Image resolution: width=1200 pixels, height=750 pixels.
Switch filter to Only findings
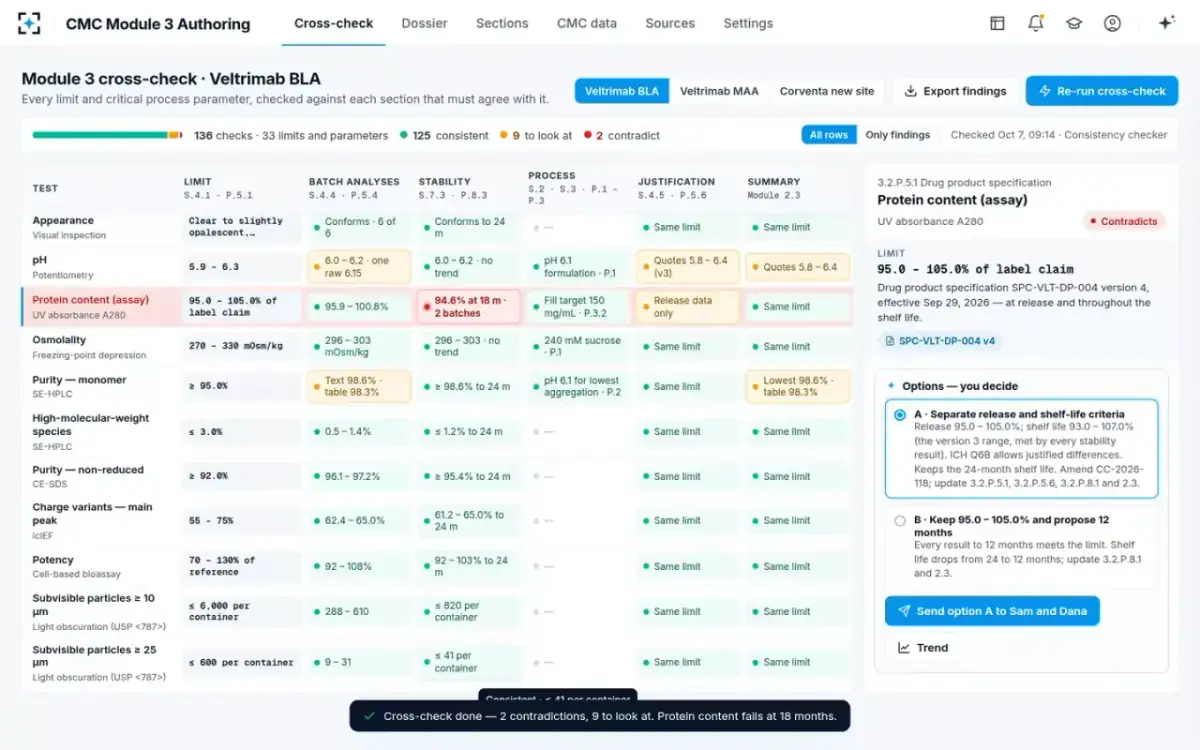coord(897,135)
